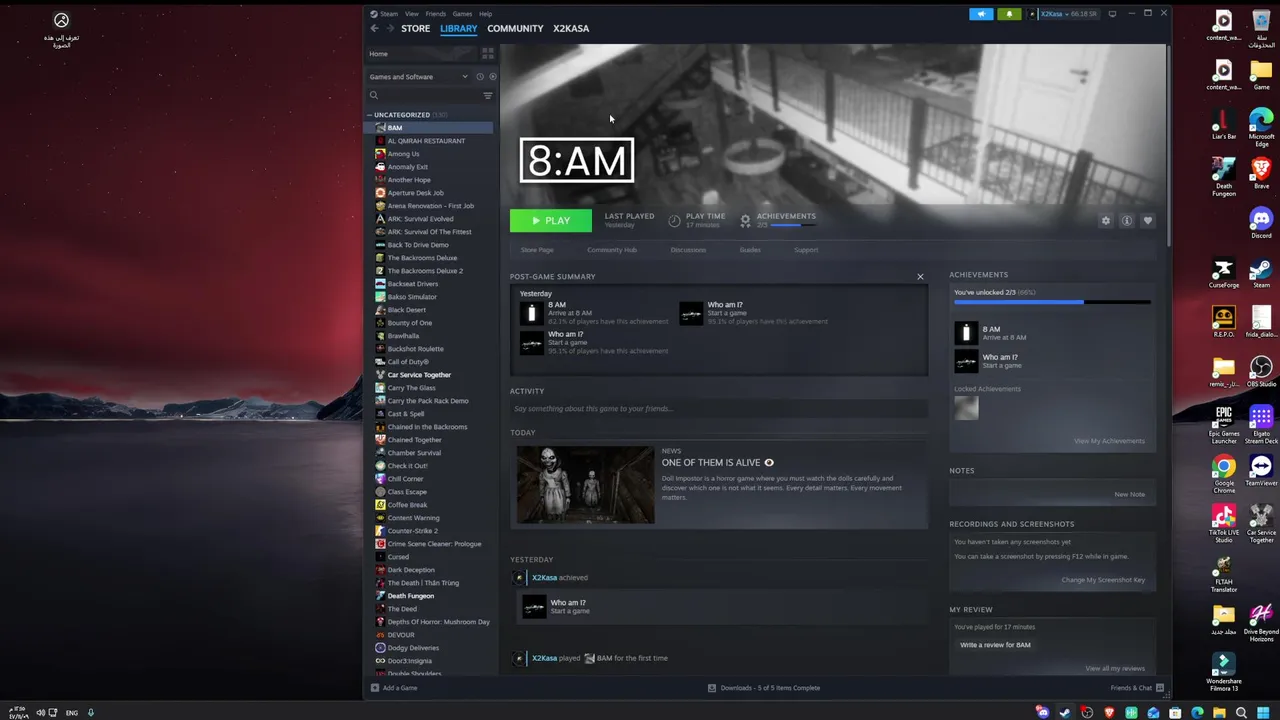Go forward with navigation arrow
The height and width of the screenshot is (720, 1280).
(389, 28)
